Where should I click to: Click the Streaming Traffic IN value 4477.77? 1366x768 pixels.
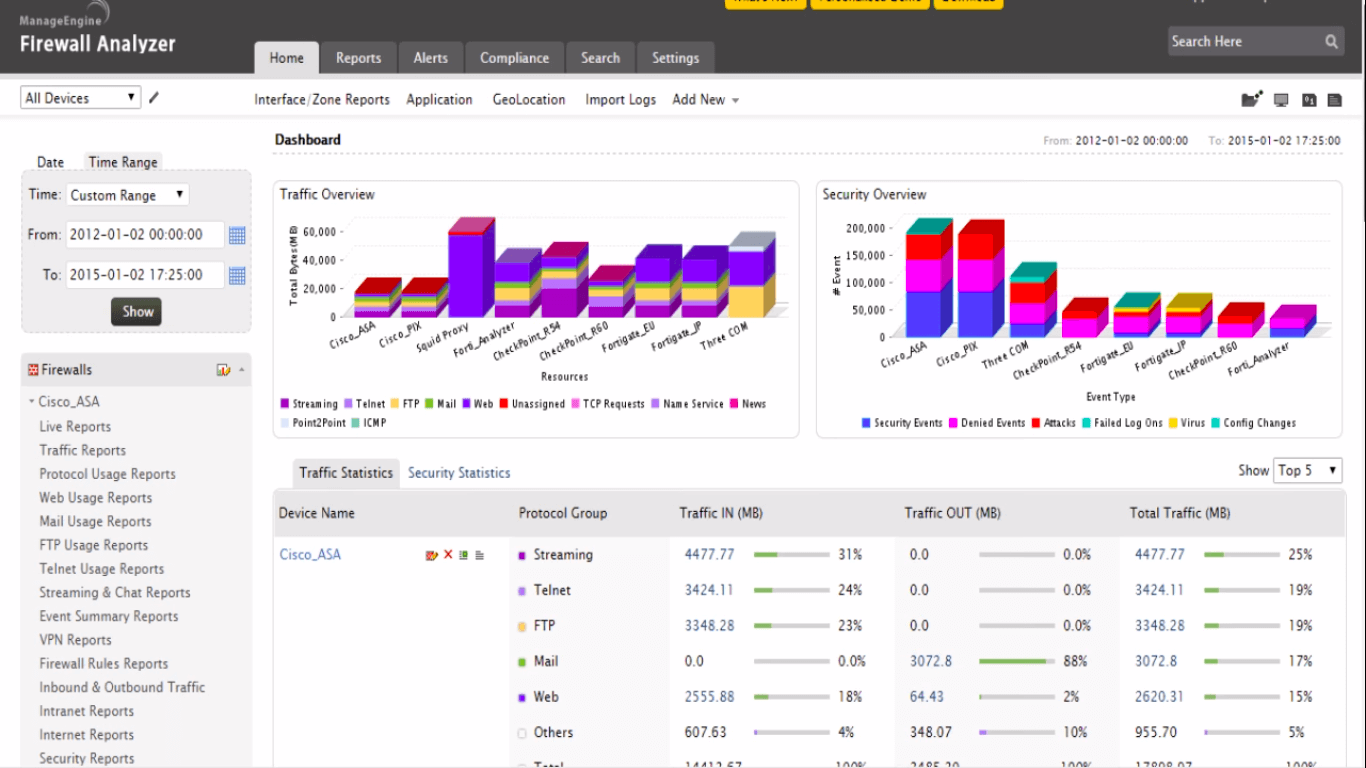tap(709, 555)
